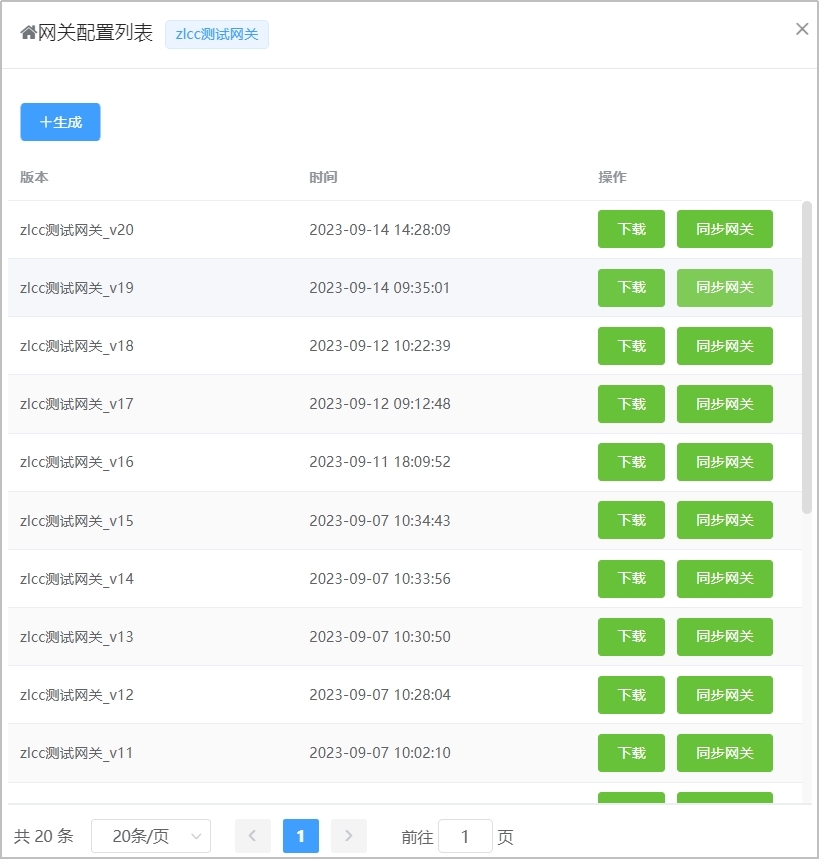Click the 十生成 generate button
Viewport: 821px width, 860px height.
[x=60, y=122]
